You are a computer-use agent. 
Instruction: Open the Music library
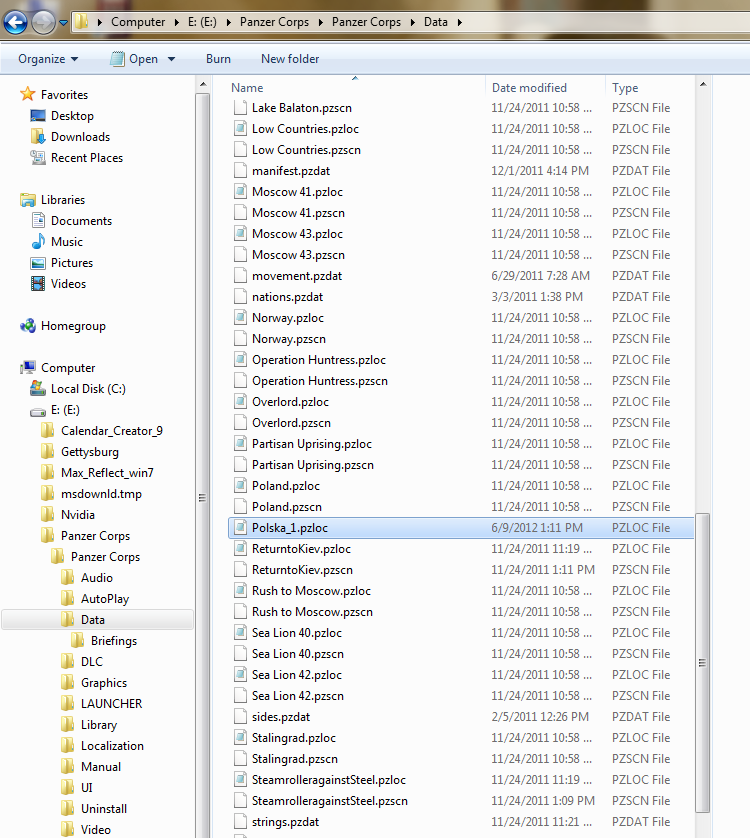[67, 242]
